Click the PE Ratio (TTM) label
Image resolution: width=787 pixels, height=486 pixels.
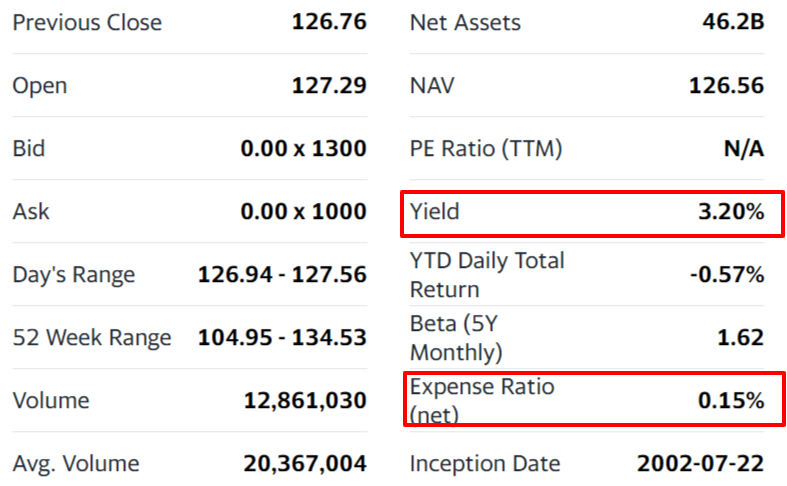click(x=486, y=149)
